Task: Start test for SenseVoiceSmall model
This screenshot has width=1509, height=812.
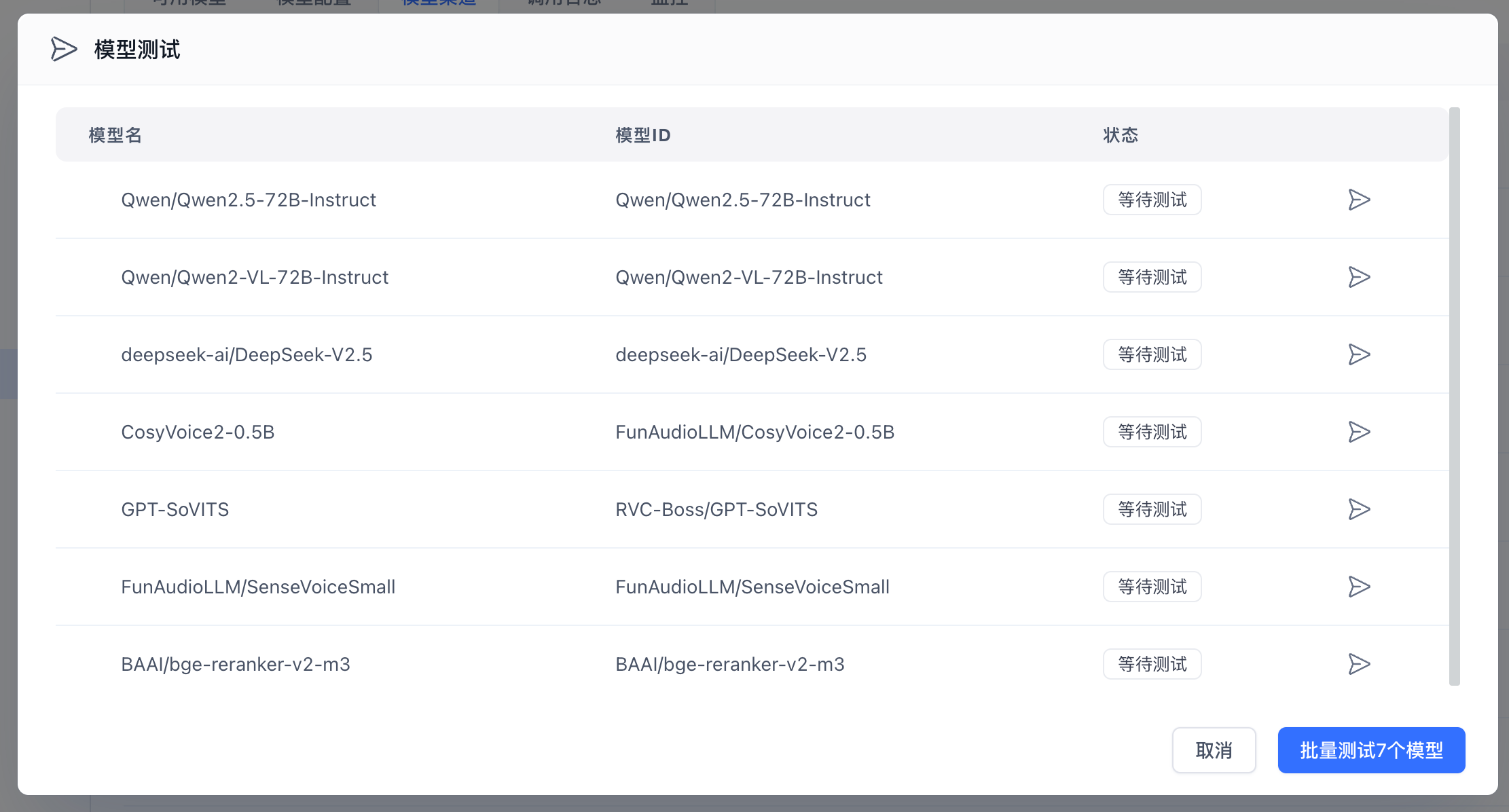Action: [x=1358, y=587]
